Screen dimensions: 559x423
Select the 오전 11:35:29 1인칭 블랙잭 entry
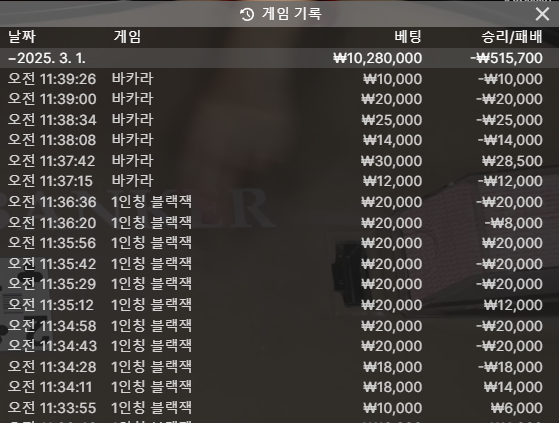coord(280,284)
